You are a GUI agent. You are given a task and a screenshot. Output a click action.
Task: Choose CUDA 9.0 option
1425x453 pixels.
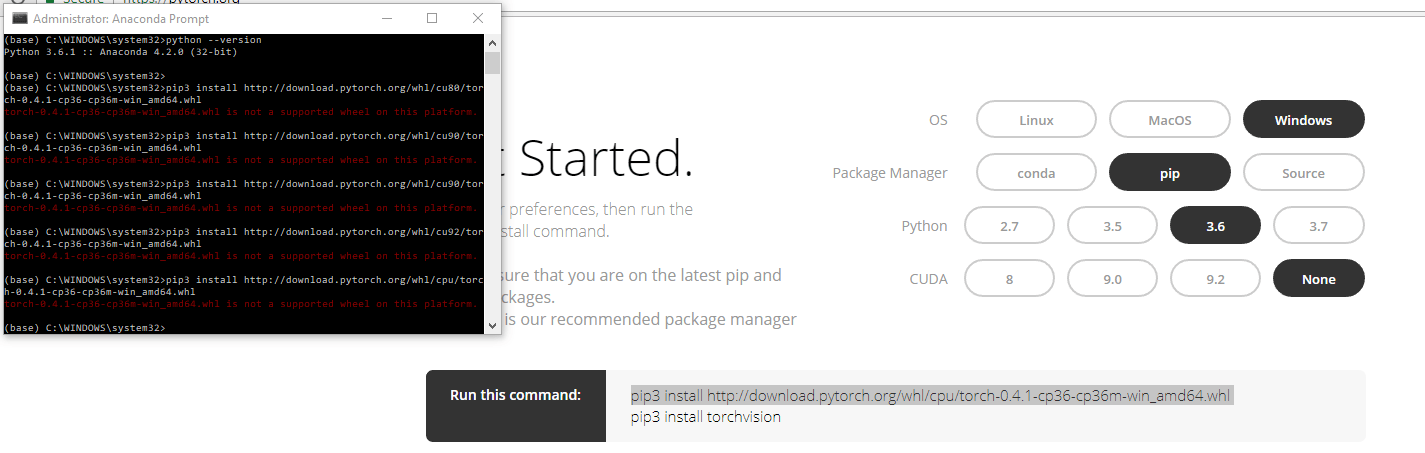1112,279
